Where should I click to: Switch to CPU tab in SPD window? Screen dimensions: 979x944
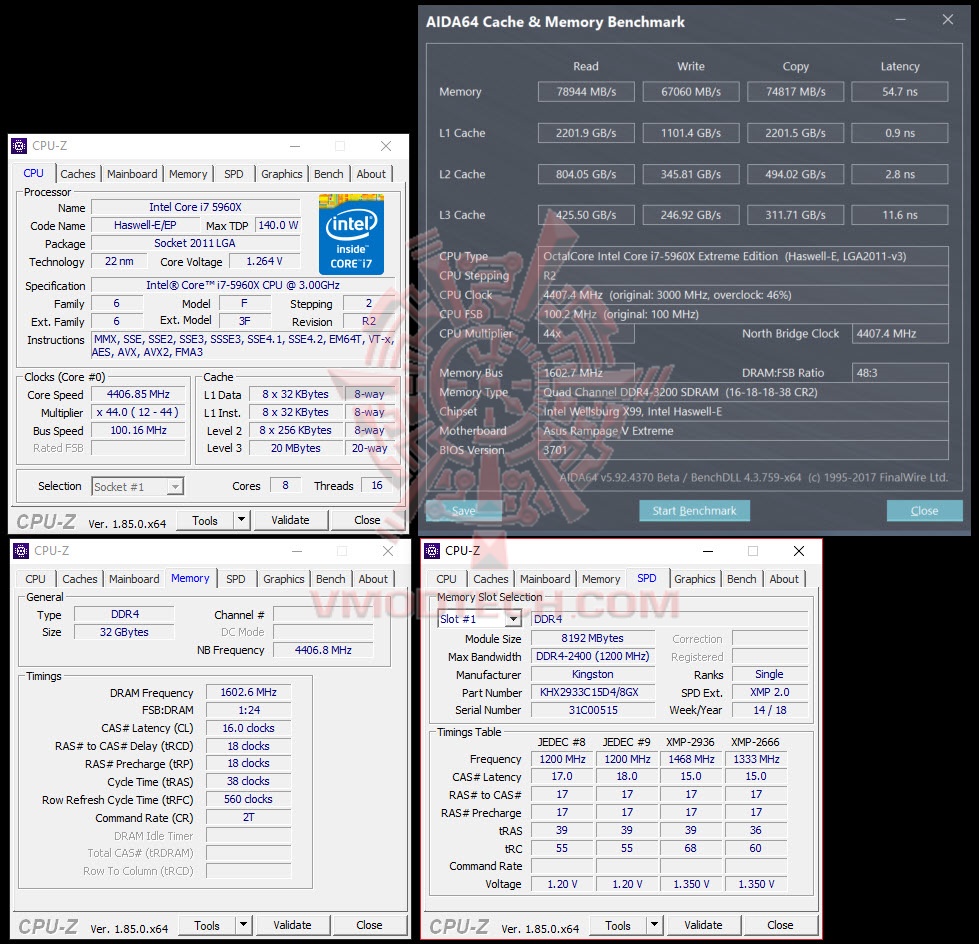[x=446, y=579]
